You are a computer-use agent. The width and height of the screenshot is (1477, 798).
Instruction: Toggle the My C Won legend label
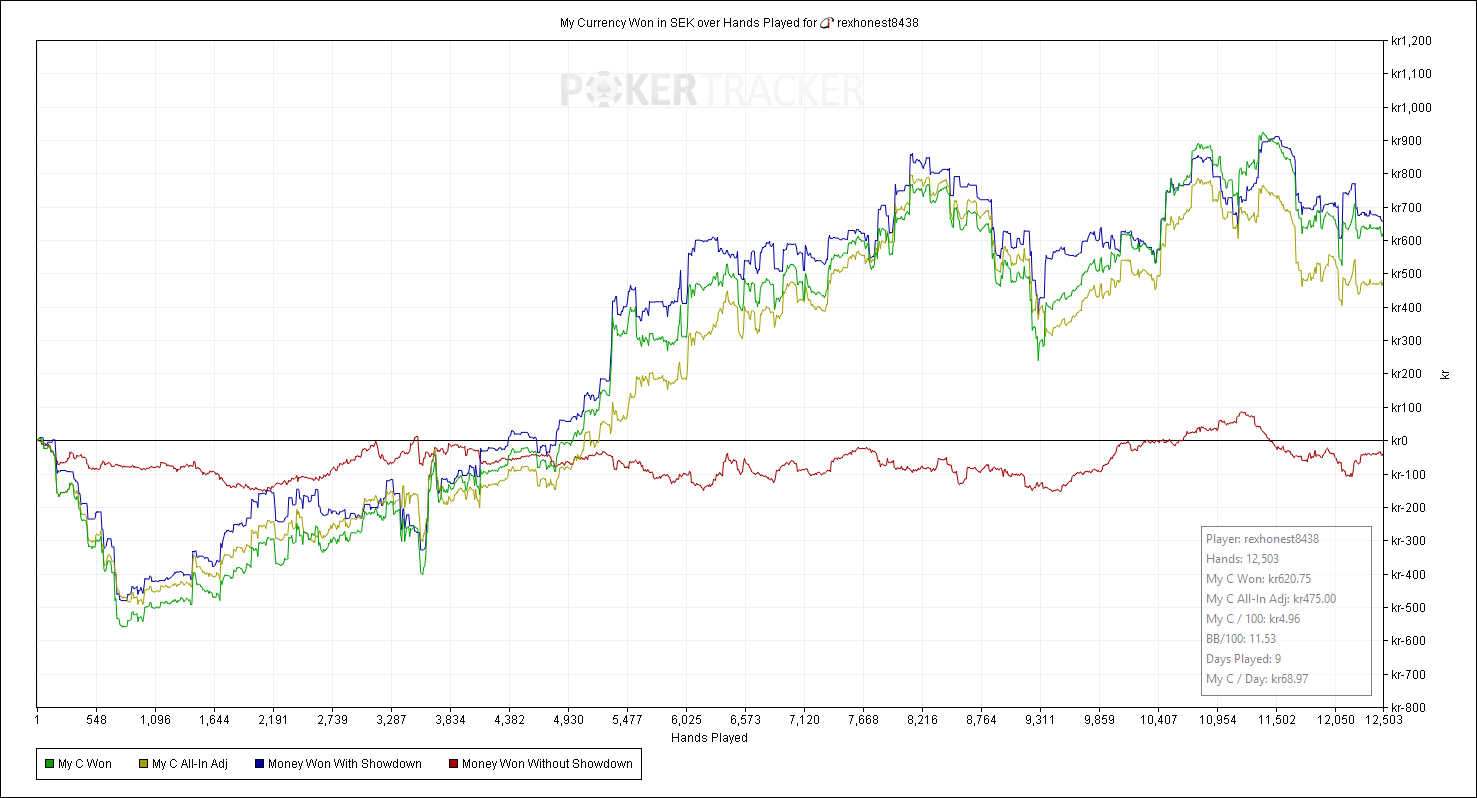(x=84, y=764)
